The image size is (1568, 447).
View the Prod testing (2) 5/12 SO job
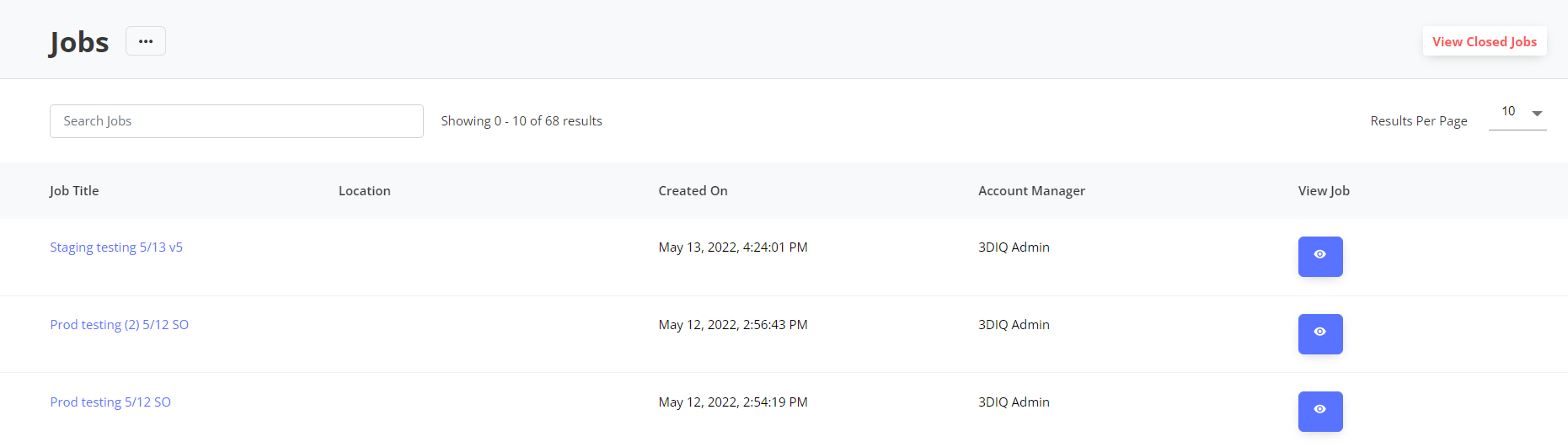(1320, 334)
